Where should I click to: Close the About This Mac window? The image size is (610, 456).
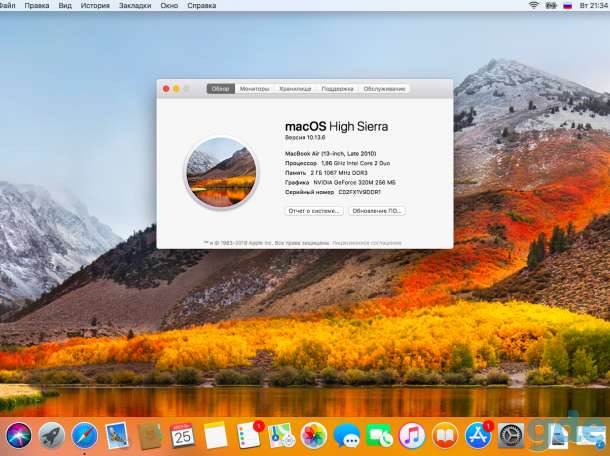[x=166, y=89]
